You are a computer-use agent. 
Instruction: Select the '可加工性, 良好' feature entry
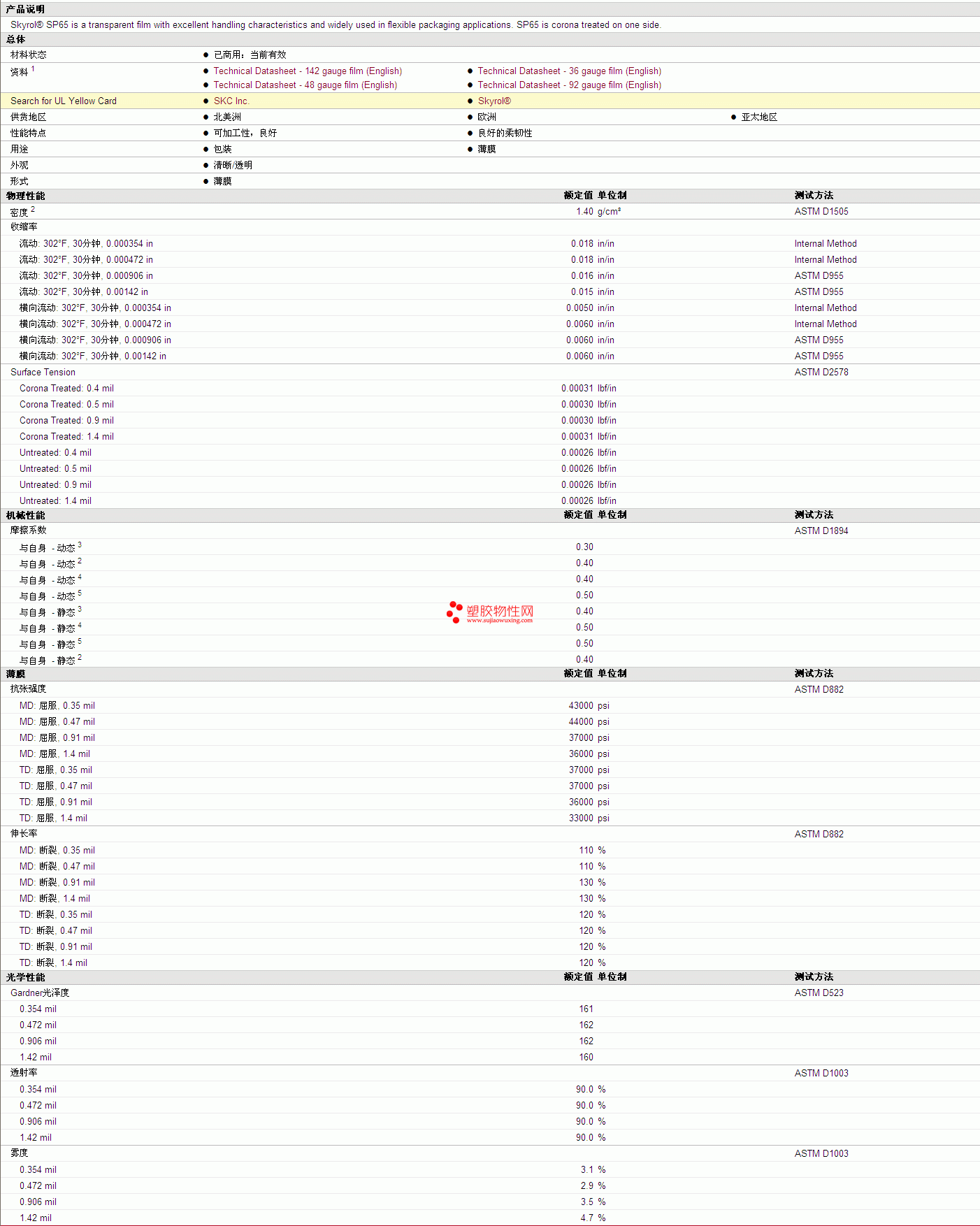245,133
